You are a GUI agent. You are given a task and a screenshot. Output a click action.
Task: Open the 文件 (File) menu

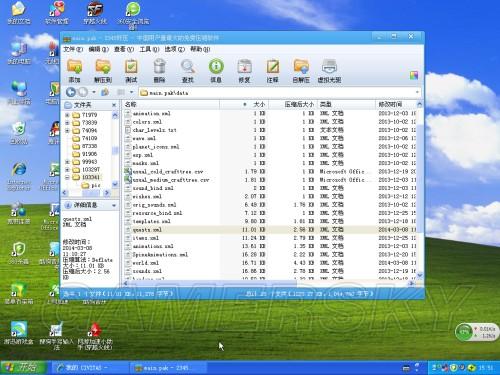[73, 49]
